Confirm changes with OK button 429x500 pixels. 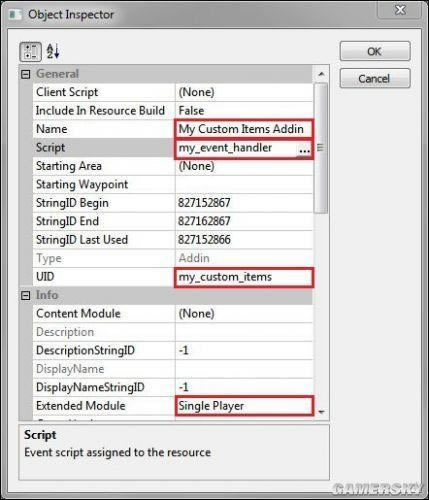(x=375, y=51)
